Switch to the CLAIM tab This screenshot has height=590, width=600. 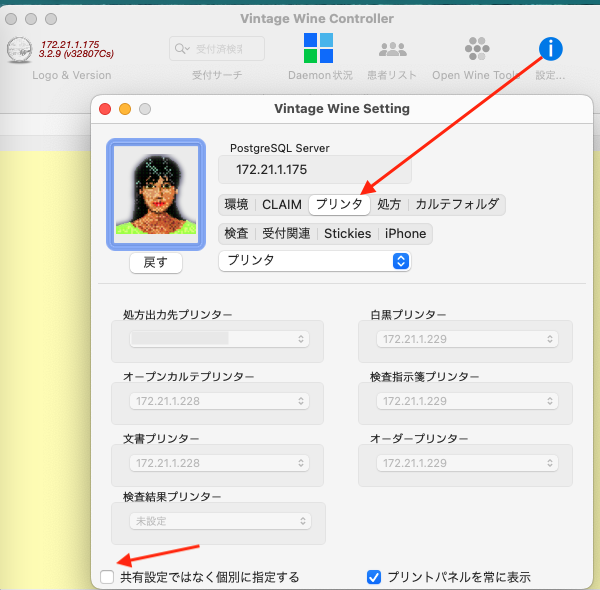tap(281, 205)
